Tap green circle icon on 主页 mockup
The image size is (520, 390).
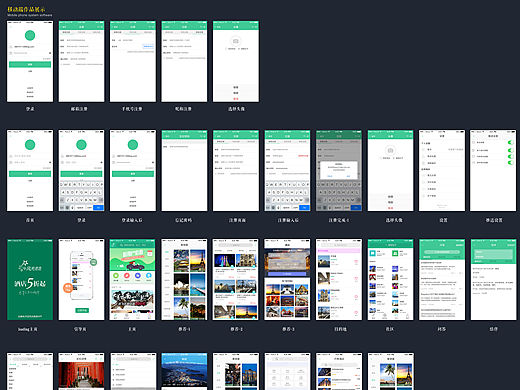pos(116,276)
